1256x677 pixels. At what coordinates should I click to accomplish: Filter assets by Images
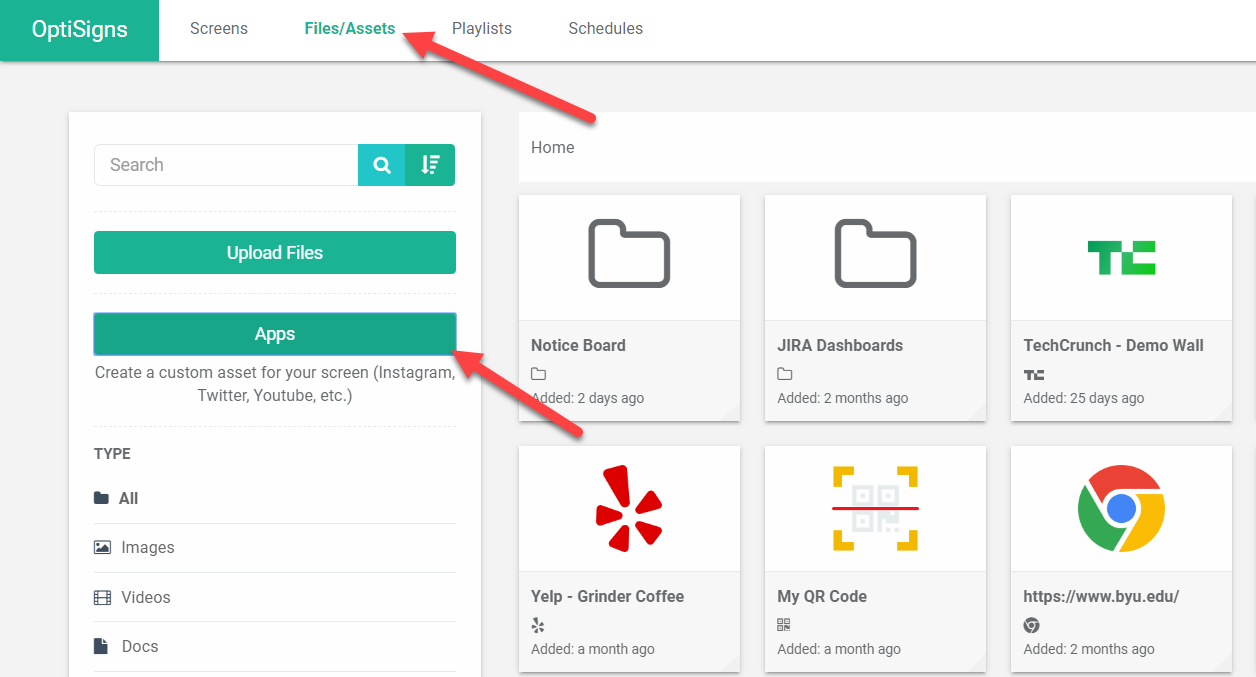(x=147, y=547)
